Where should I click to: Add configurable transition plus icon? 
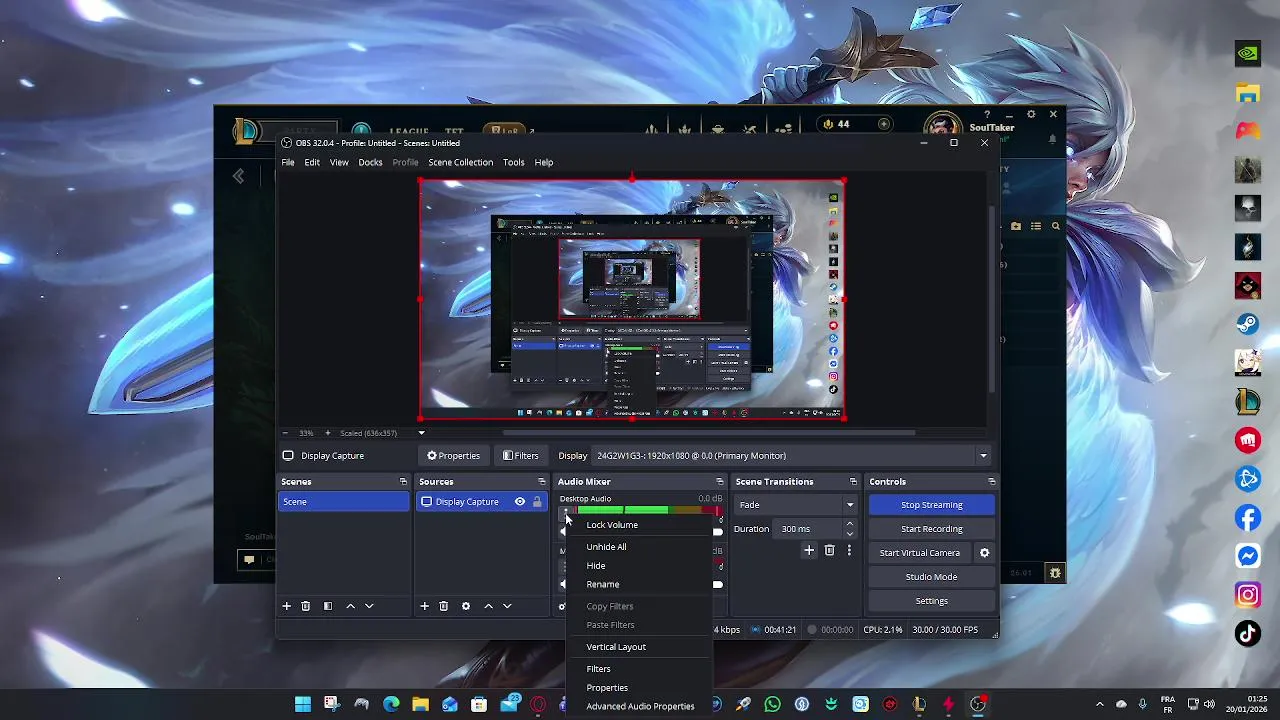(809, 550)
